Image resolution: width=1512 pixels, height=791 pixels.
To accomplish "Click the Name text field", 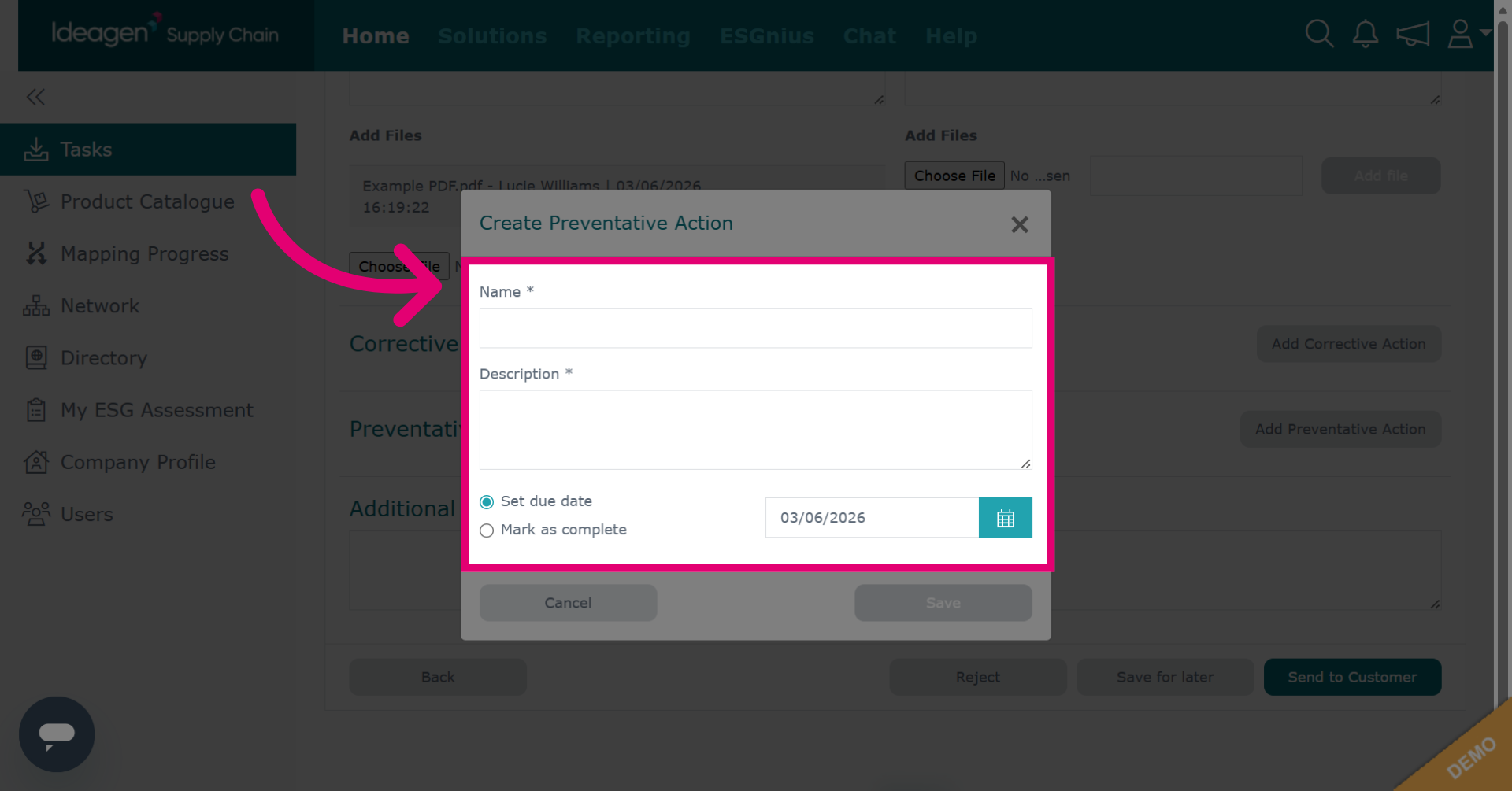I will point(756,328).
